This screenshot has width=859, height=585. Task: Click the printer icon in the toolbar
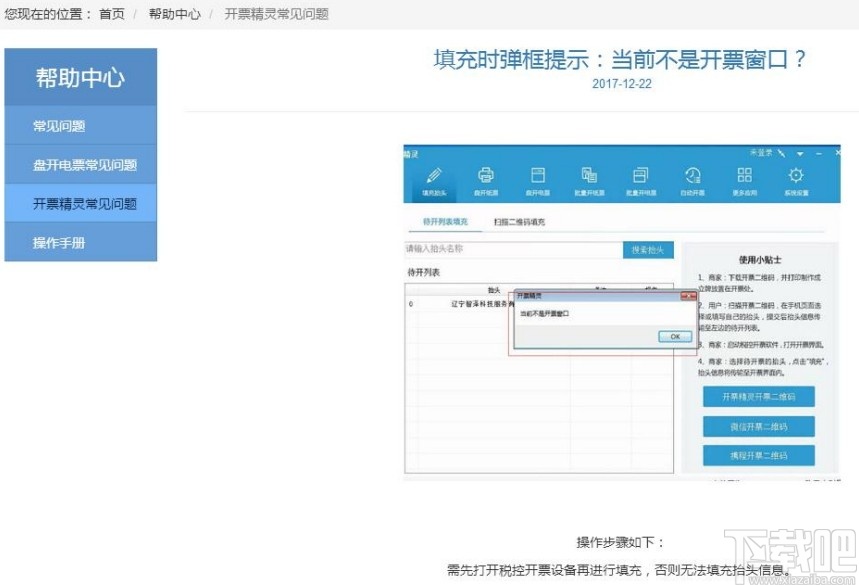click(485, 175)
